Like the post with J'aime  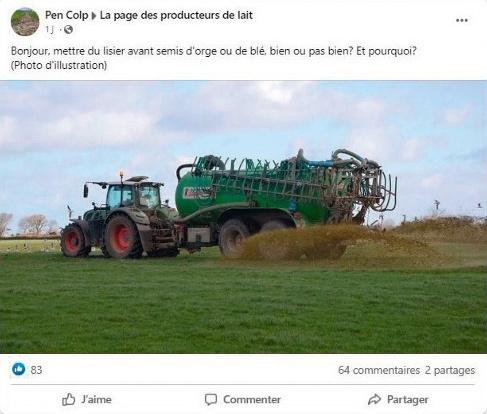click(87, 399)
